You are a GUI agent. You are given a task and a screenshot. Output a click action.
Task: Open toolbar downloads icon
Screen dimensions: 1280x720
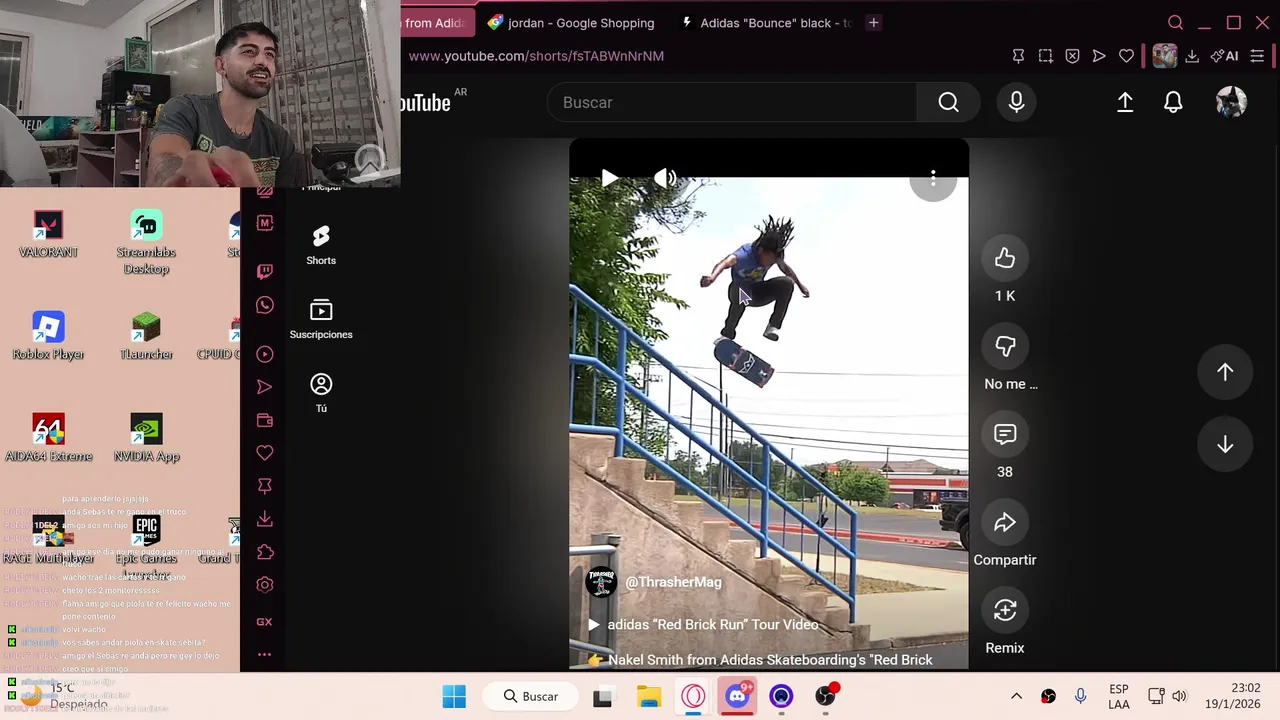tap(1192, 56)
